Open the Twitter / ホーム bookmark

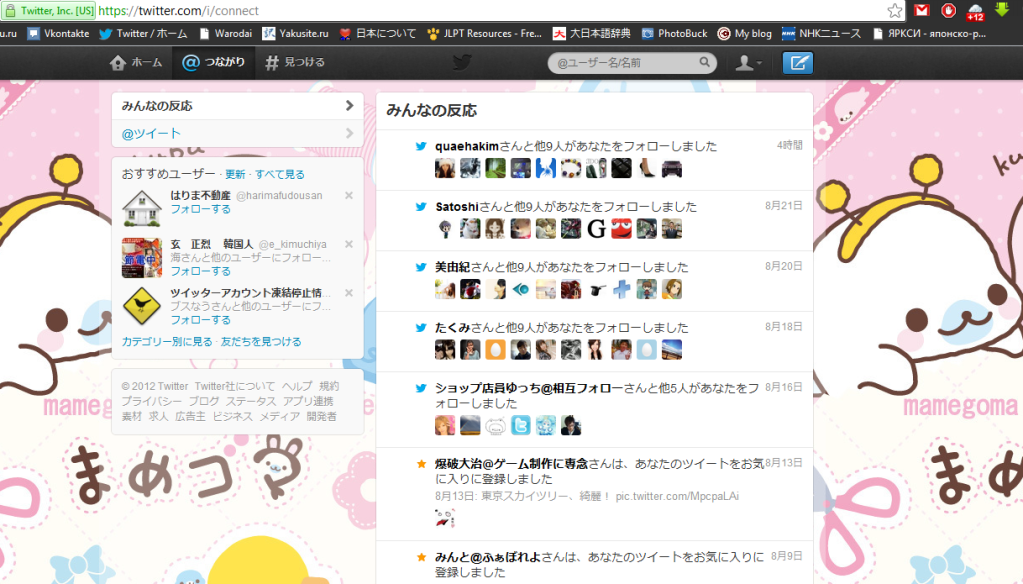click(x=143, y=33)
